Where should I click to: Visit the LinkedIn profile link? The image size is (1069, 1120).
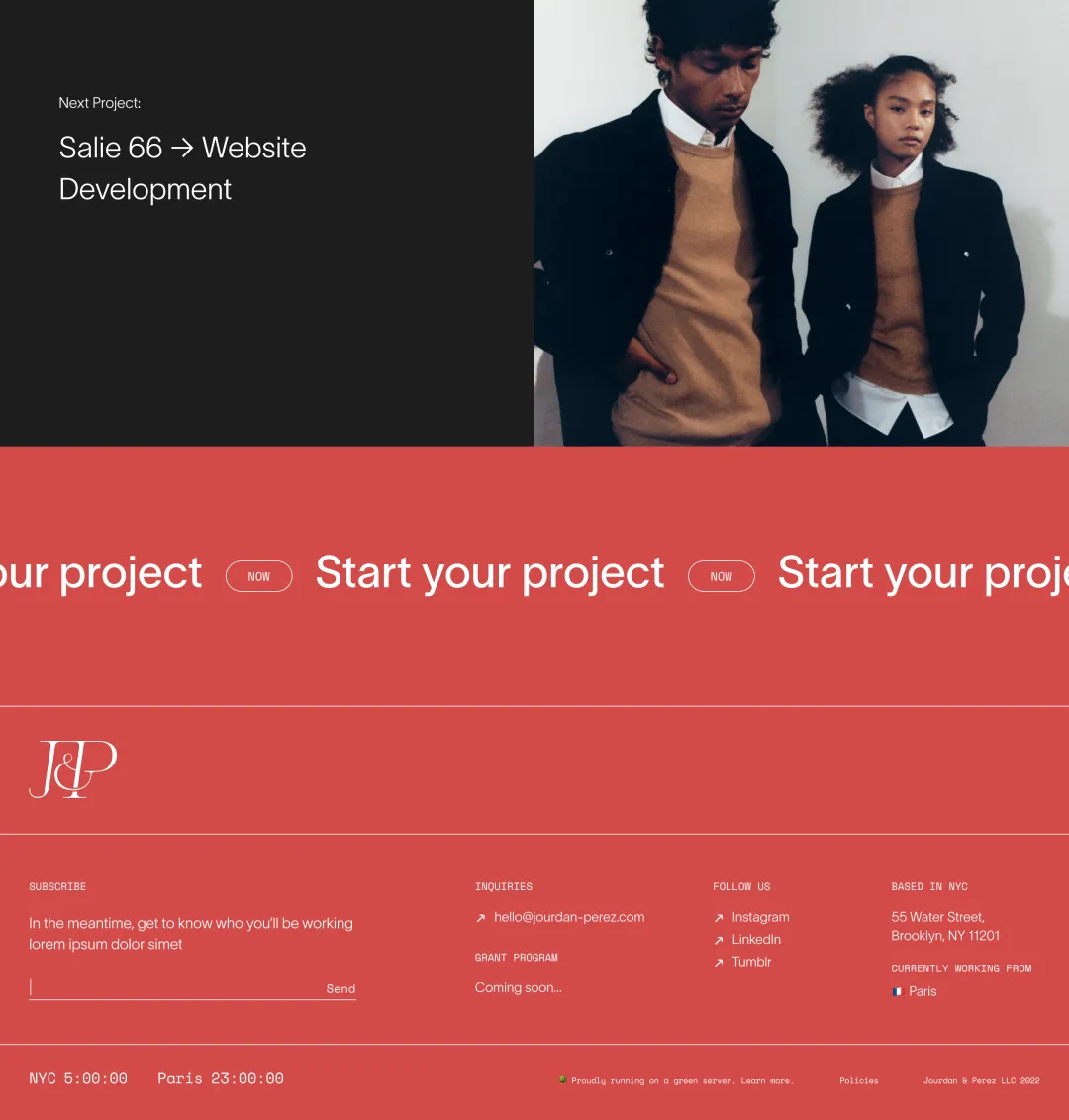(x=756, y=939)
